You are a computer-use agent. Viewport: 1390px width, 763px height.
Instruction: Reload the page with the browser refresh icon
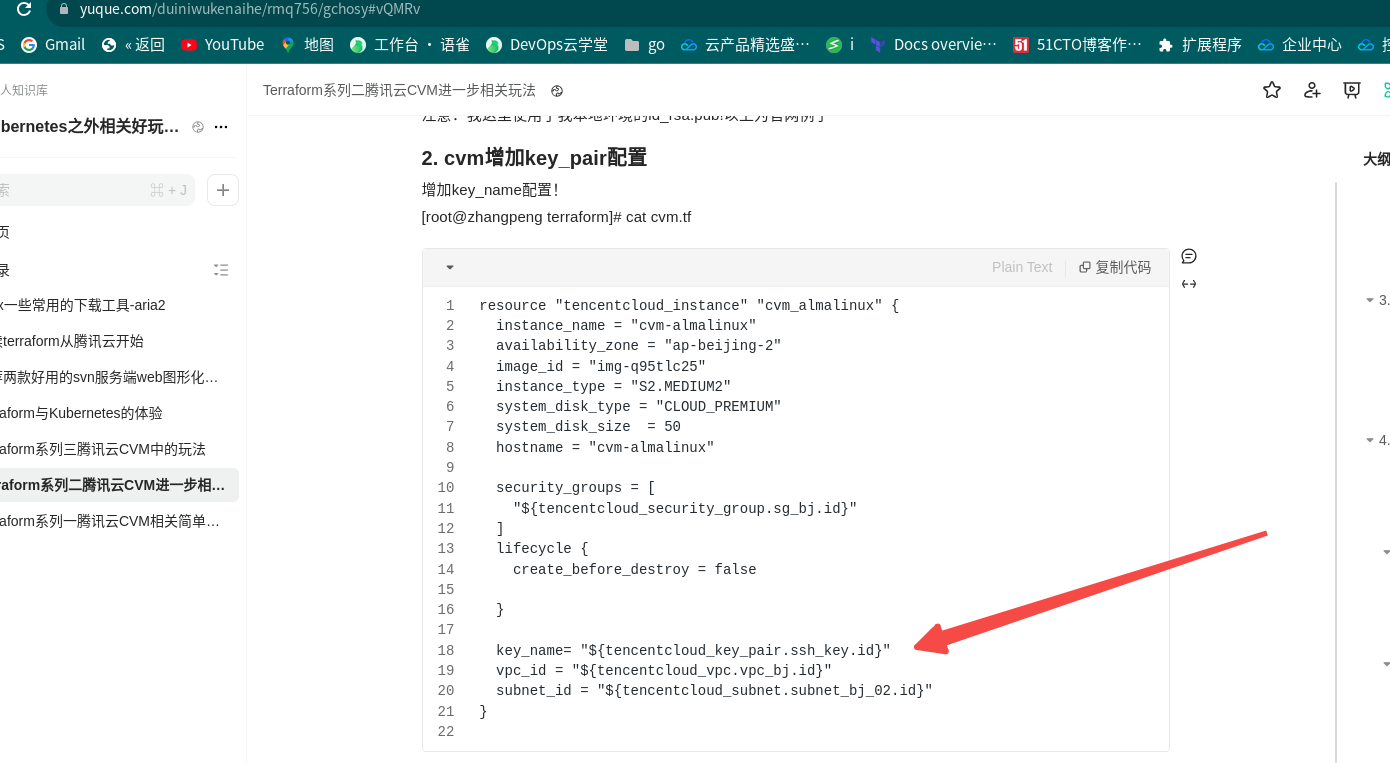click(24, 9)
